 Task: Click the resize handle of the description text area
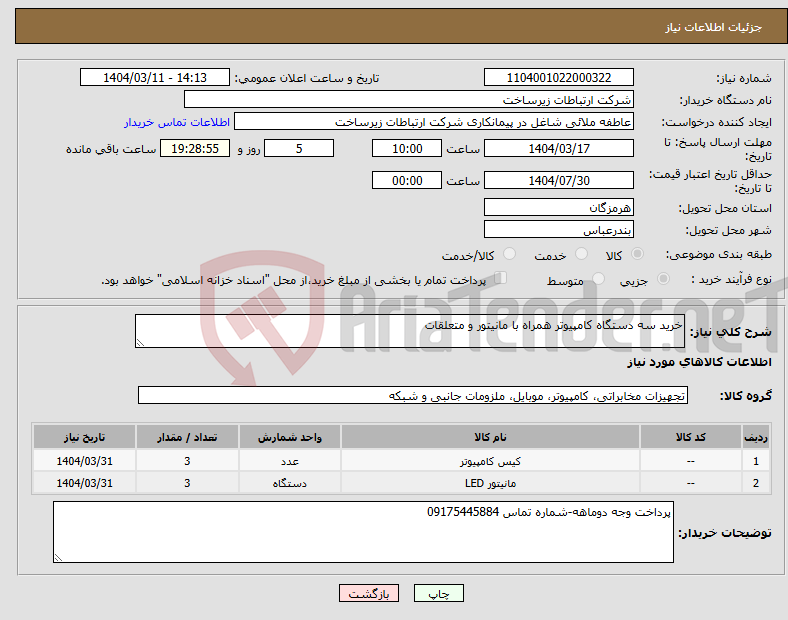(x=140, y=343)
